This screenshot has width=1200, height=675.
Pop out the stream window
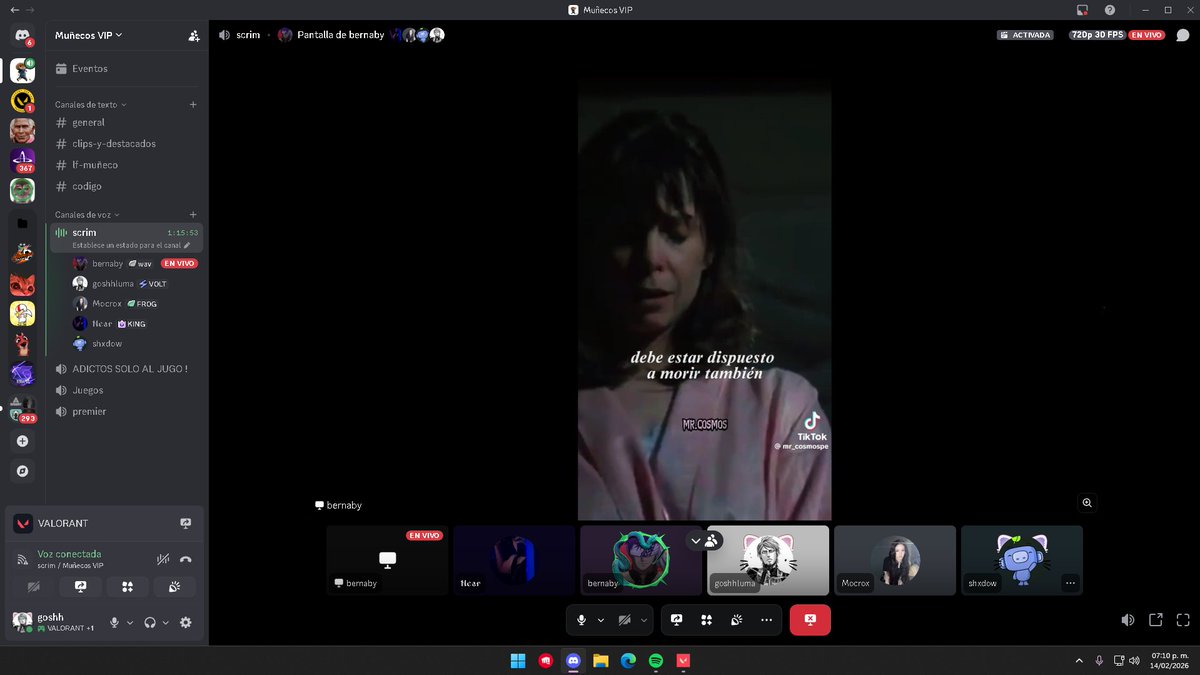(x=1155, y=620)
